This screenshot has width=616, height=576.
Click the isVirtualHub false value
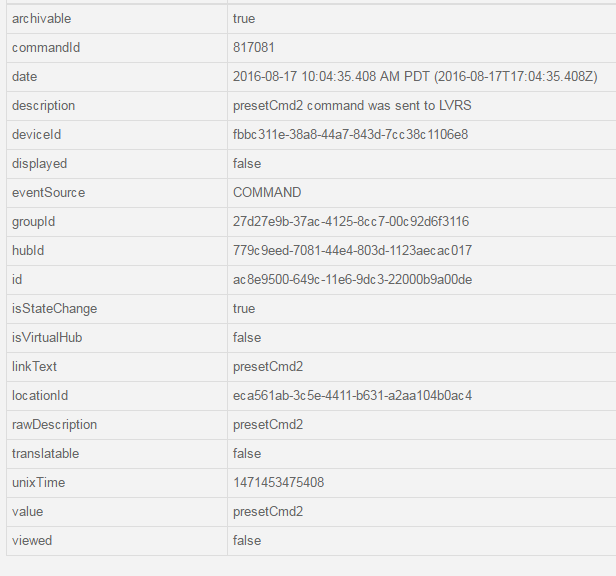pyautogui.click(x=247, y=338)
